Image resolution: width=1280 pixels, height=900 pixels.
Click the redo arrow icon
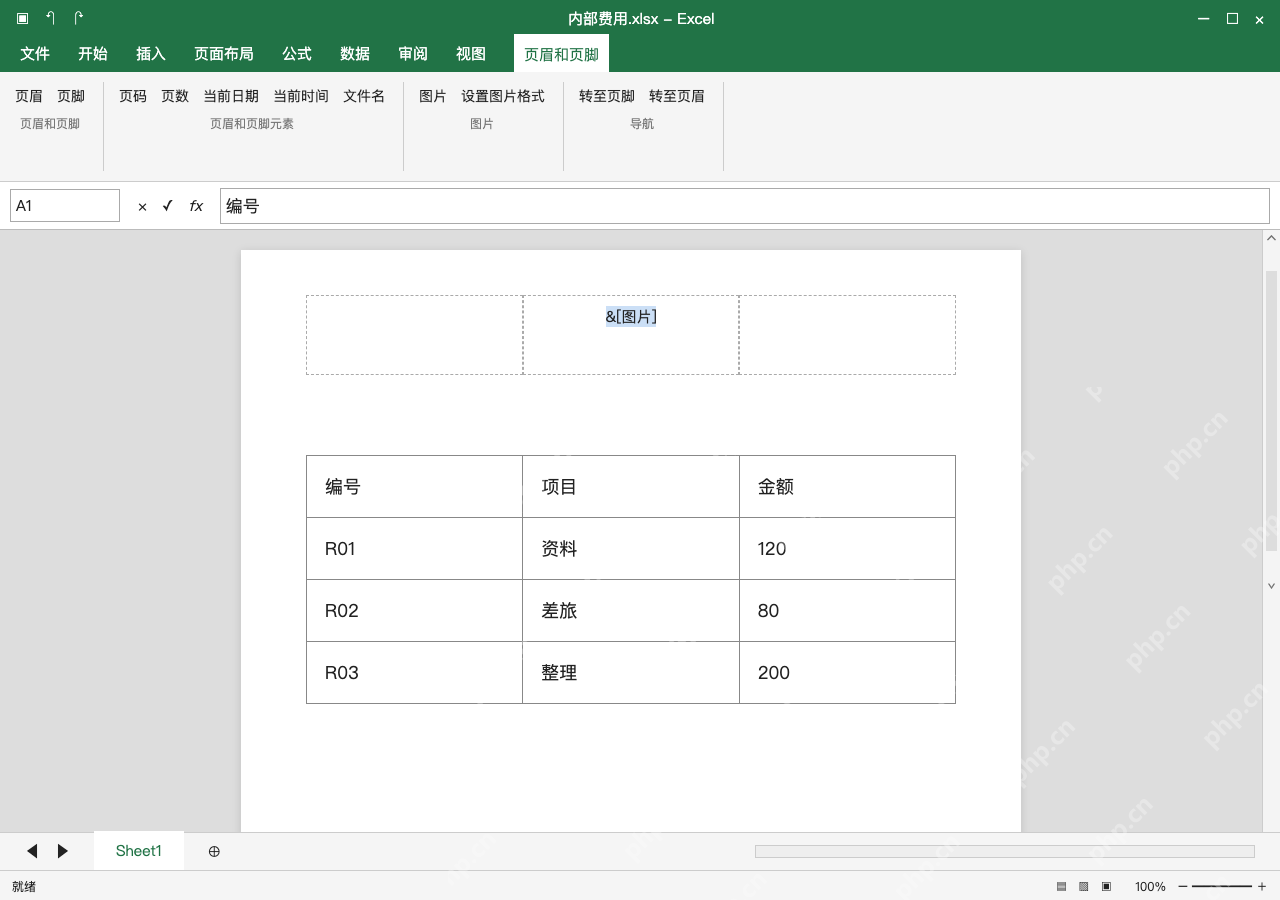tap(79, 18)
